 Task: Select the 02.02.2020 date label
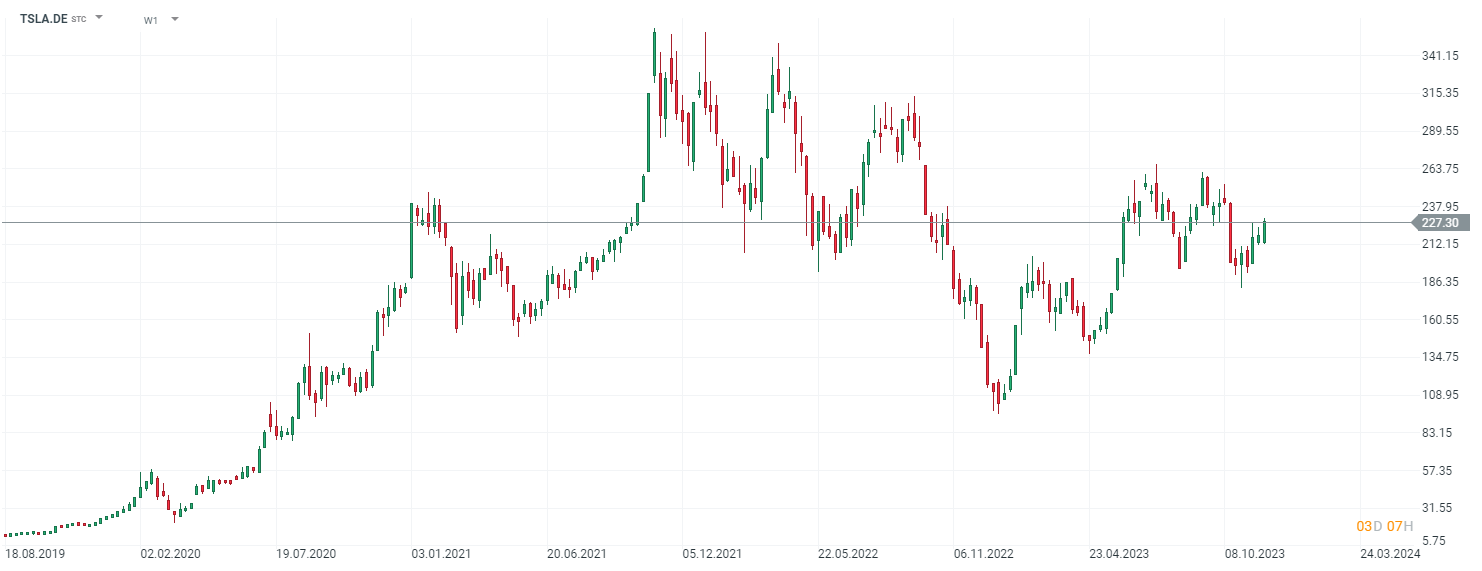click(168, 553)
